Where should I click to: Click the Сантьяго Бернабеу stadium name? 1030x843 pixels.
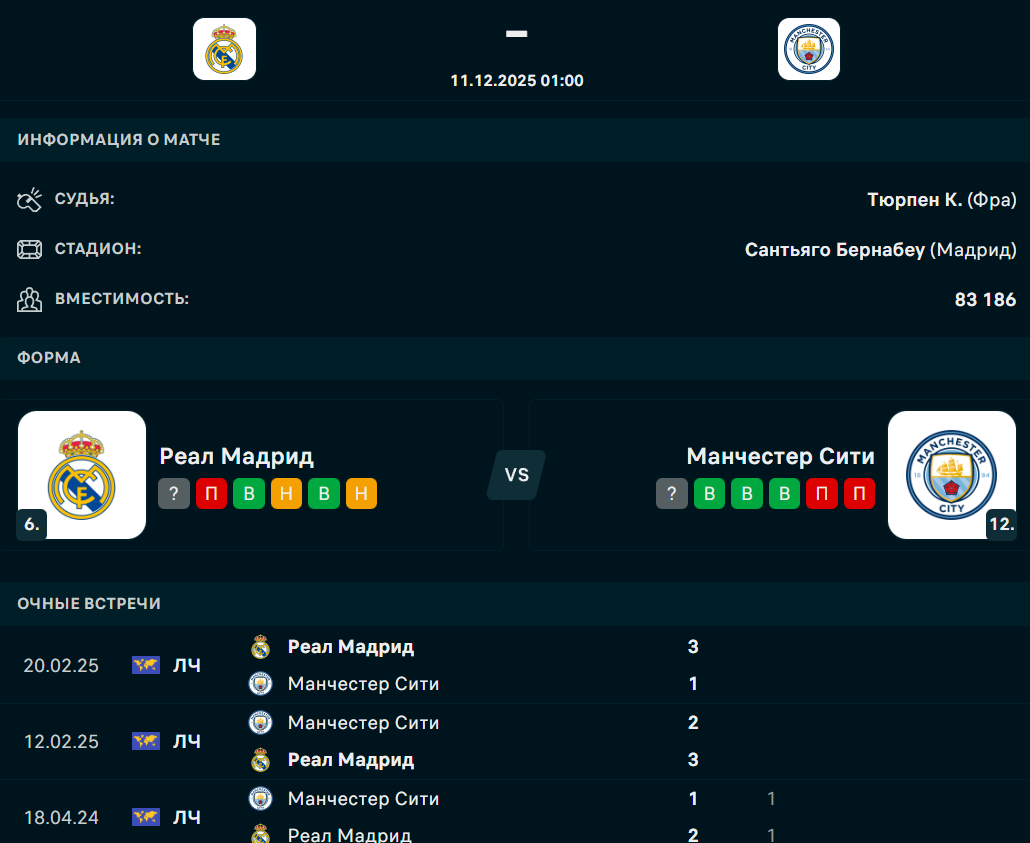[x=834, y=249]
